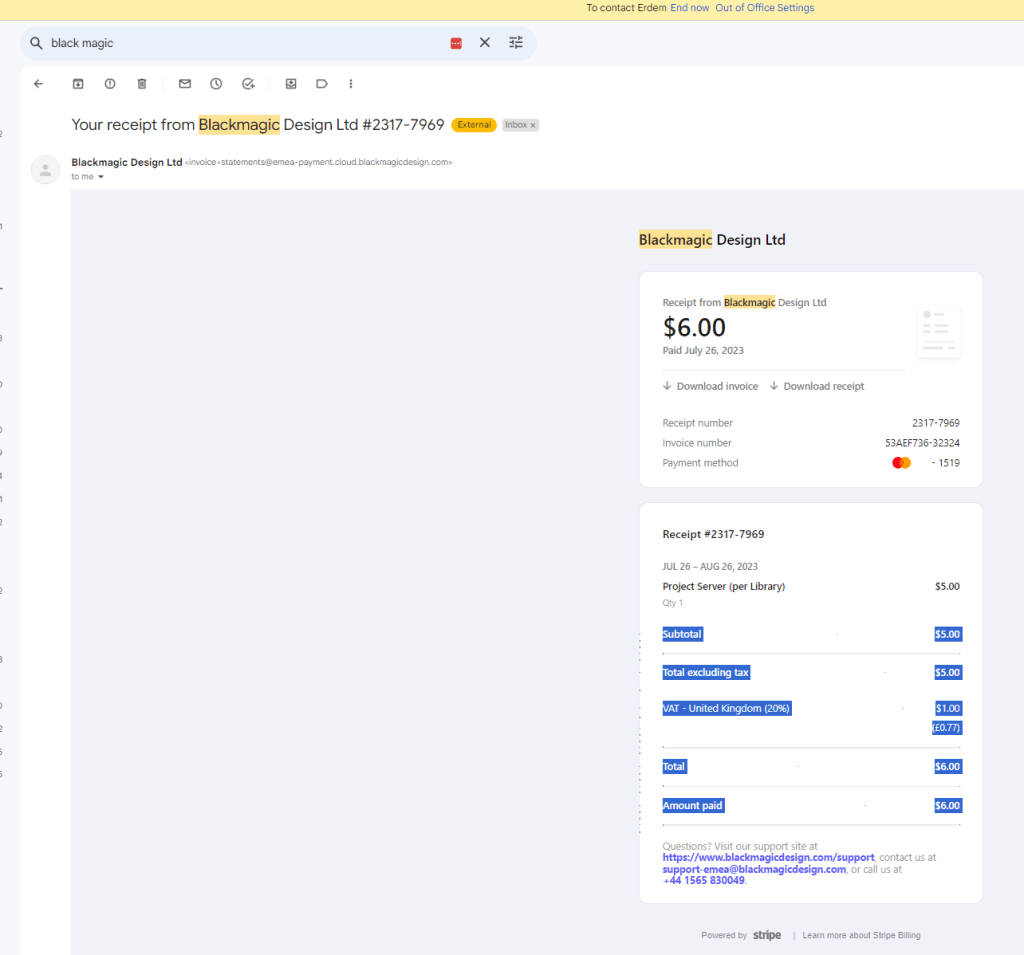Archive this receipt email
Screen dimensions: 1024x955
78,84
